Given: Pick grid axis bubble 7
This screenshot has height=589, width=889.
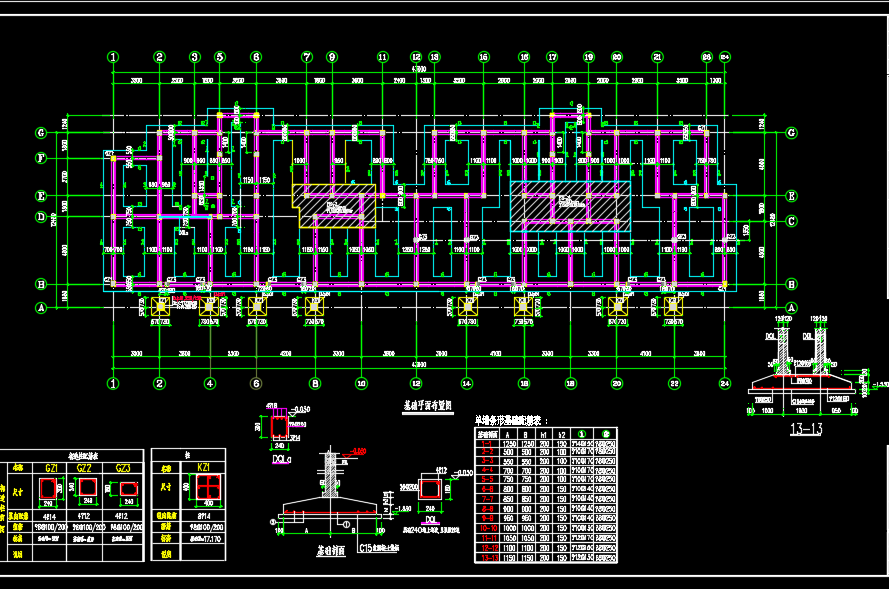Looking at the screenshot, I should pos(307,57).
